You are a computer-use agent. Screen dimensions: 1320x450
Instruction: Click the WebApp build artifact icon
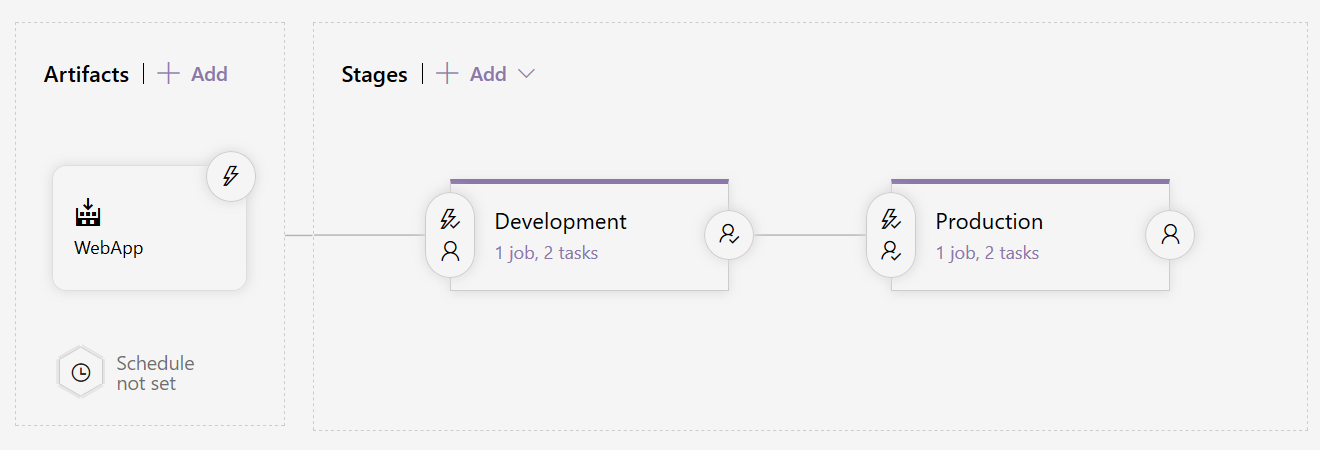click(x=89, y=213)
